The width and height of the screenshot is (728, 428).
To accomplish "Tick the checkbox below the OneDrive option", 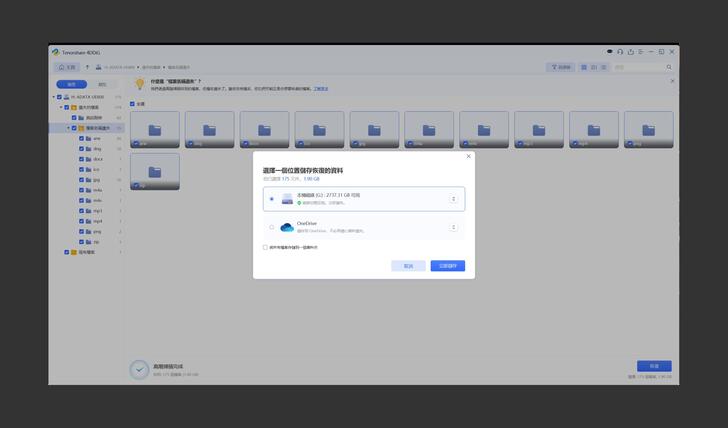I will tap(265, 247).
